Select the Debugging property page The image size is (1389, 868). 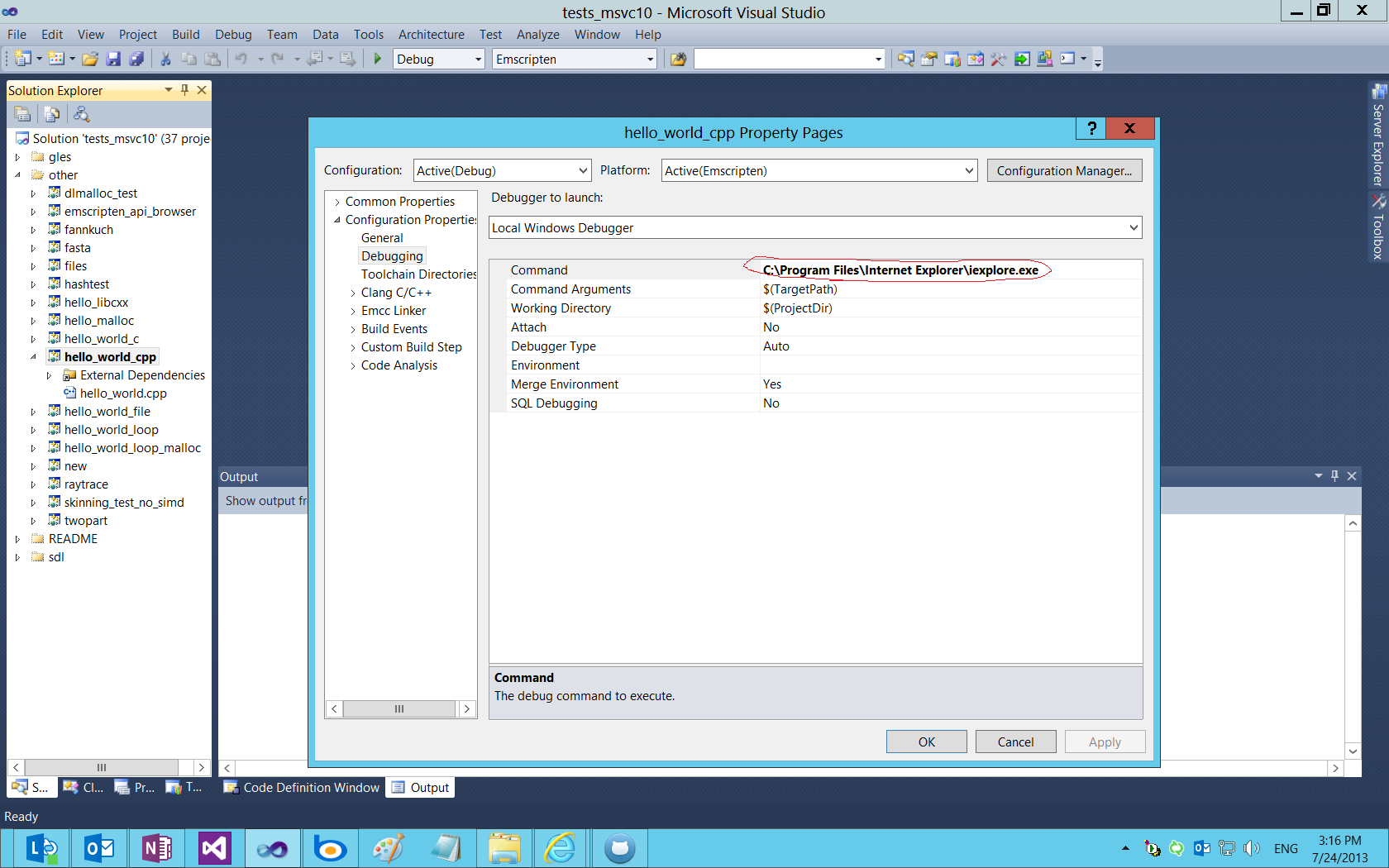coord(392,256)
